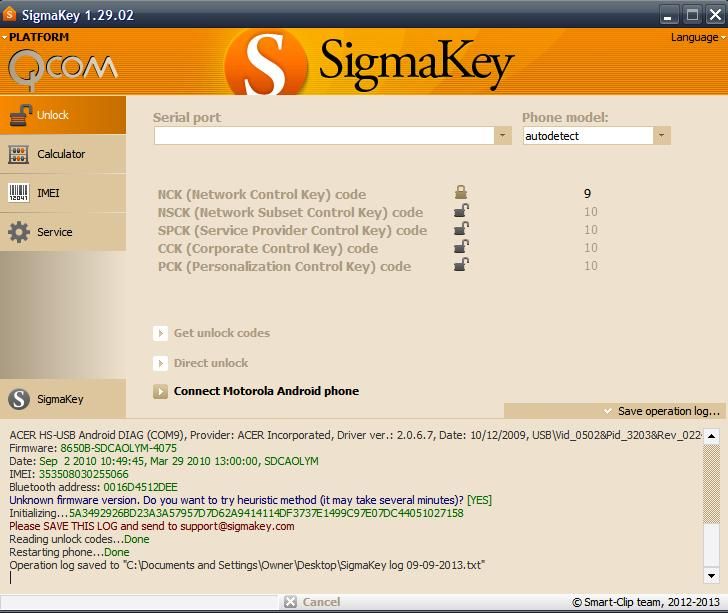The height and width of the screenshot is (613, 728).
Task: Click the NCK closed lock icon
Action: (461, 192)
